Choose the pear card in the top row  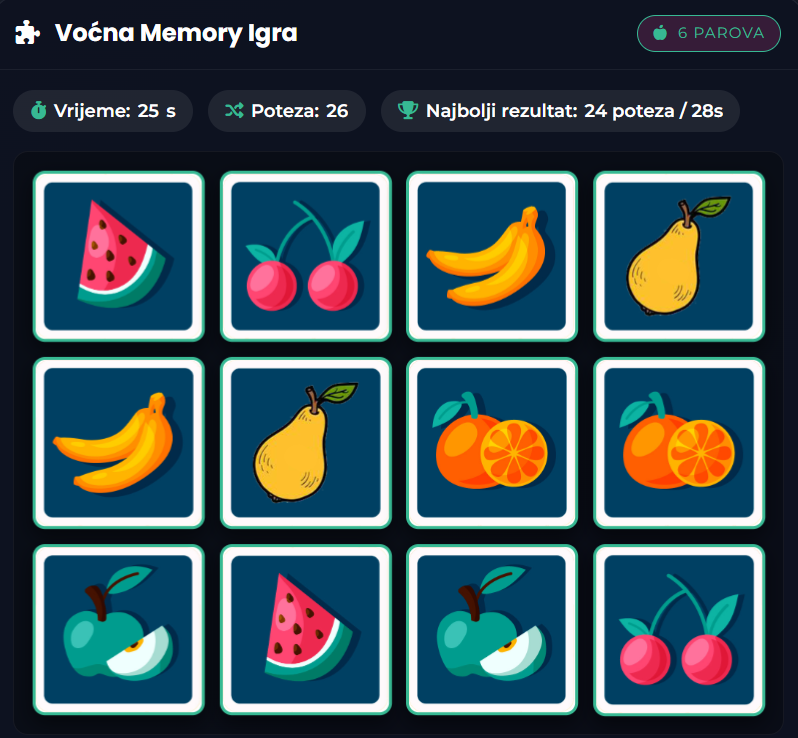[679, 257]
